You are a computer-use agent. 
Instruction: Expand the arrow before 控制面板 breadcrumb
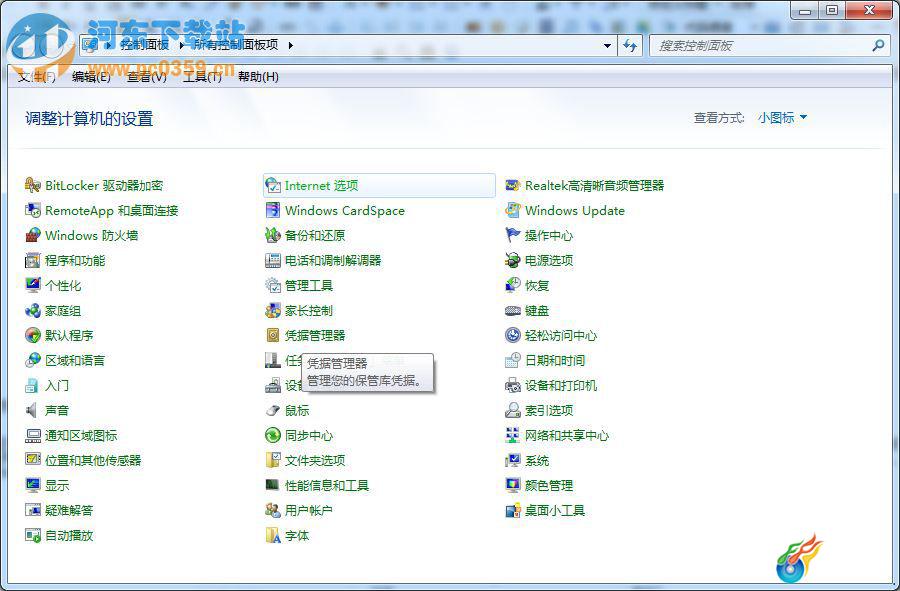point(109,45)
